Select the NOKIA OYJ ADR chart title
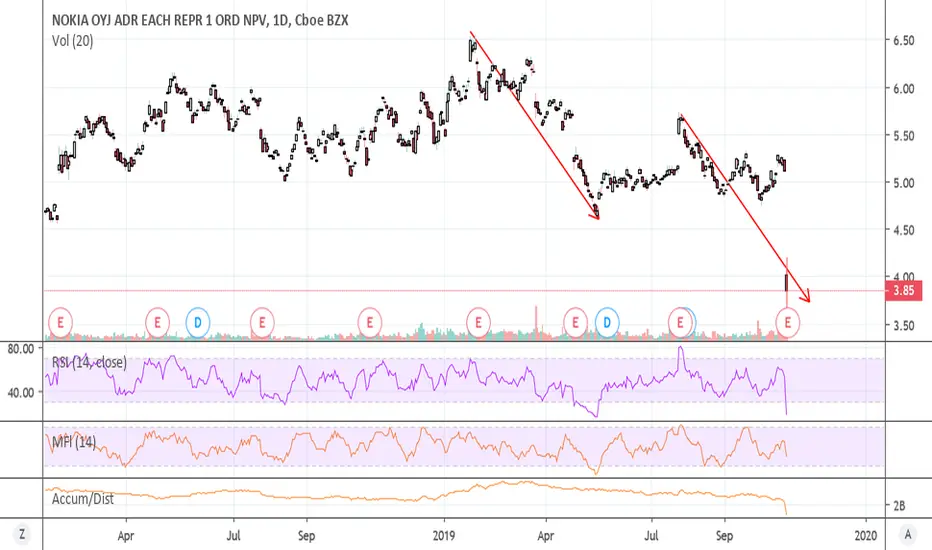Viewport: 932px width, 550px height. (200, 20)
